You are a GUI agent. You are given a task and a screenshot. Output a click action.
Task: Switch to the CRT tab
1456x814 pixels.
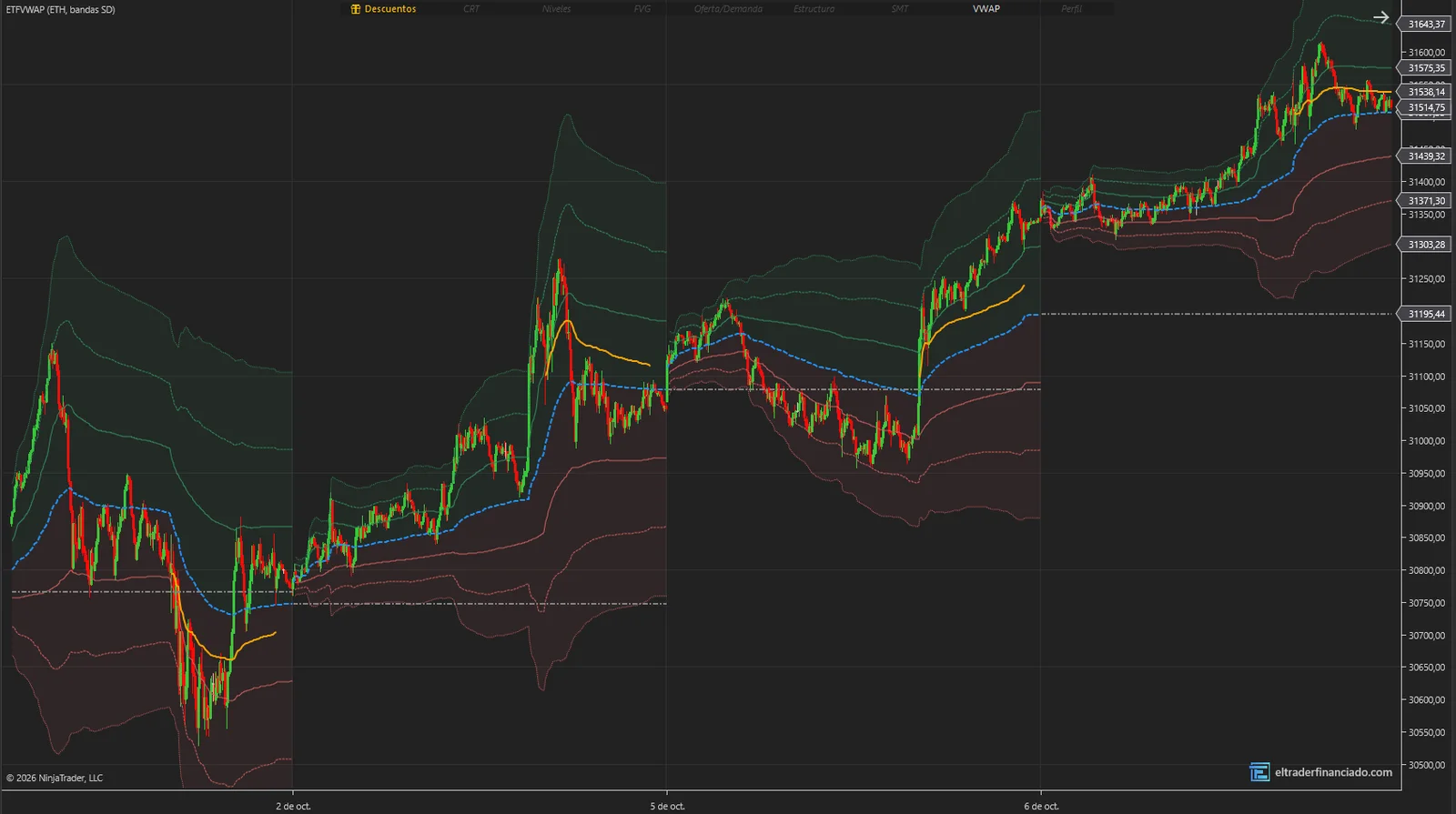click(471, 9)
